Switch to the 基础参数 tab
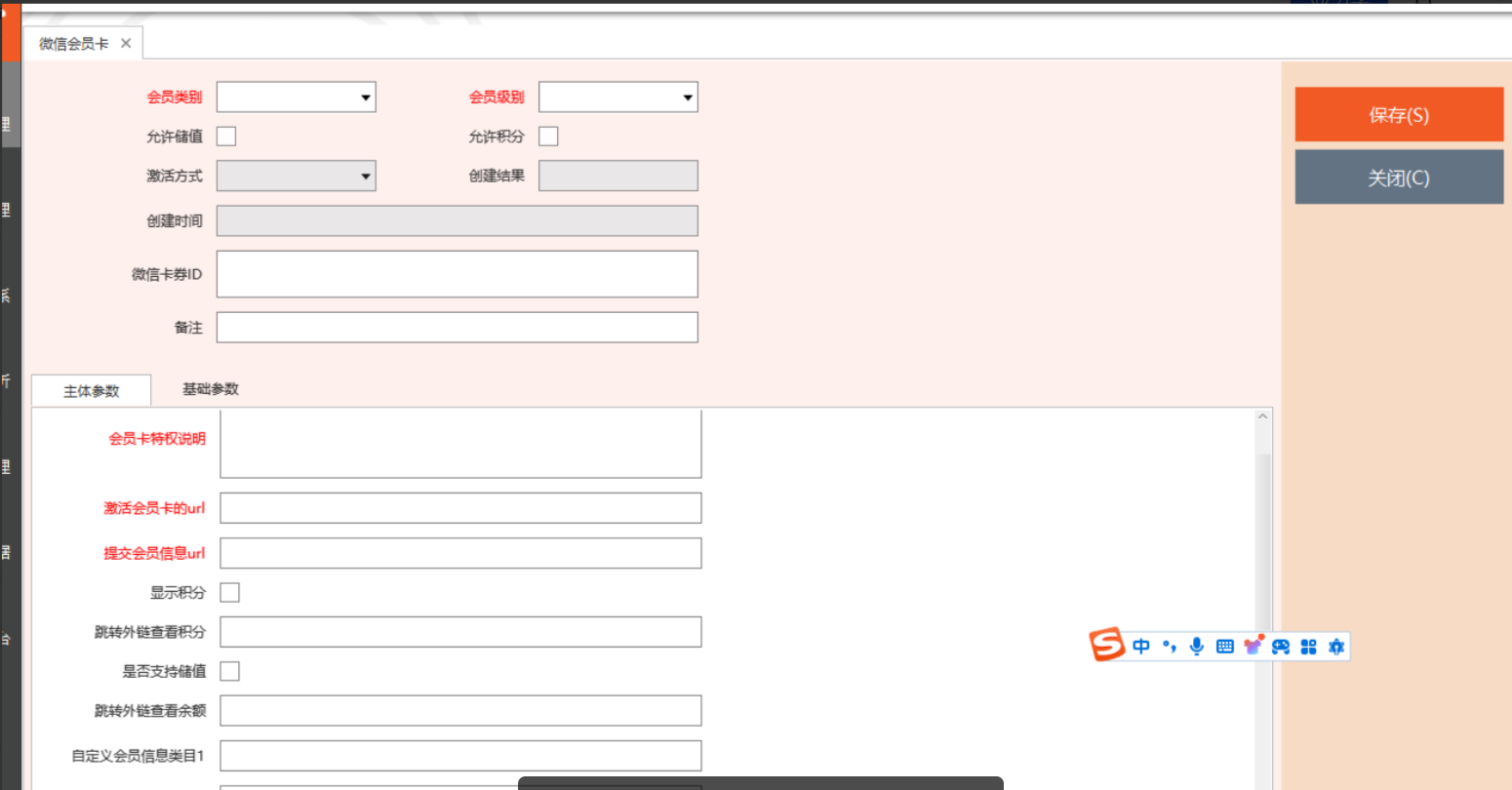The image size is (1512, 790). pos(211,389)
